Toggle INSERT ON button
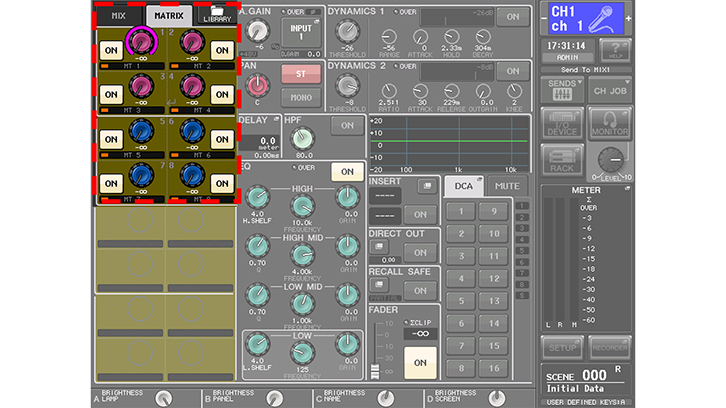This screenshot has width=726, height=408. click(420, 214)
